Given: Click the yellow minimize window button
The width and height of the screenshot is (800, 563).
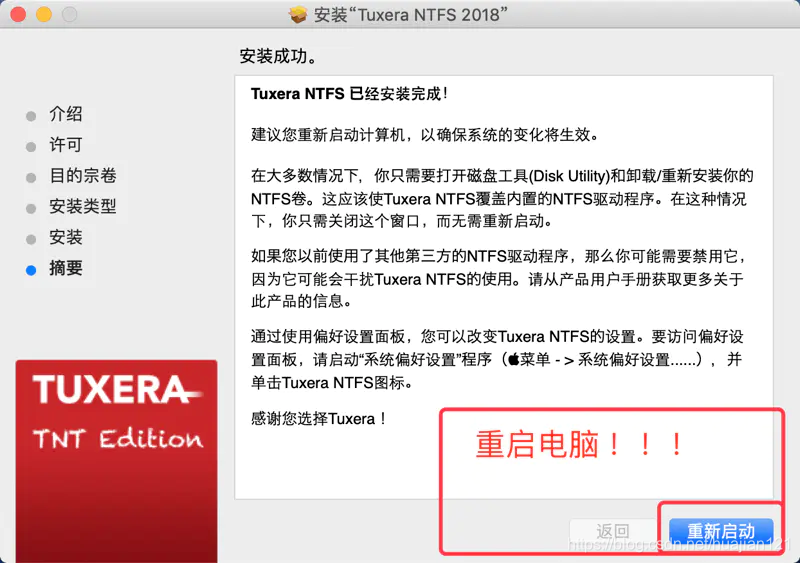Looking at the screenshot, I should [44, 14].
